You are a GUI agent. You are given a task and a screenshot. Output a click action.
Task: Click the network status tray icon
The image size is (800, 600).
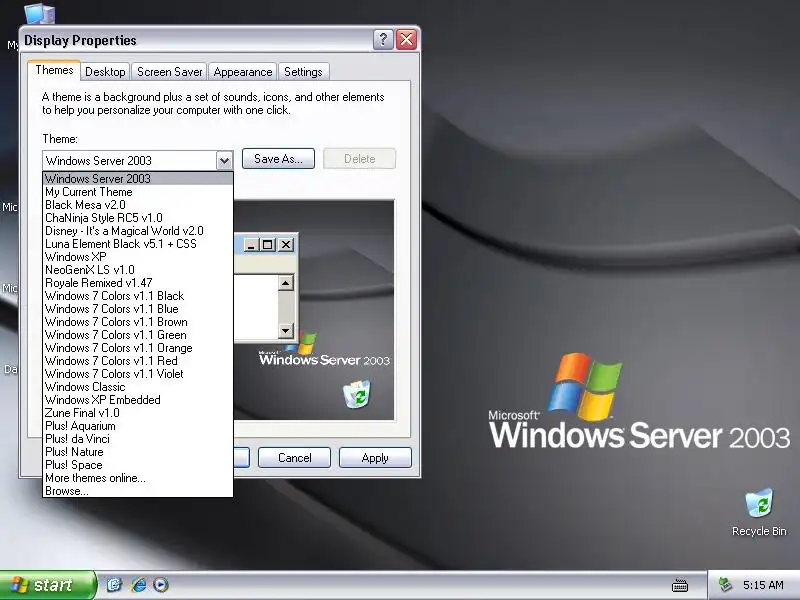coord(725,585)
